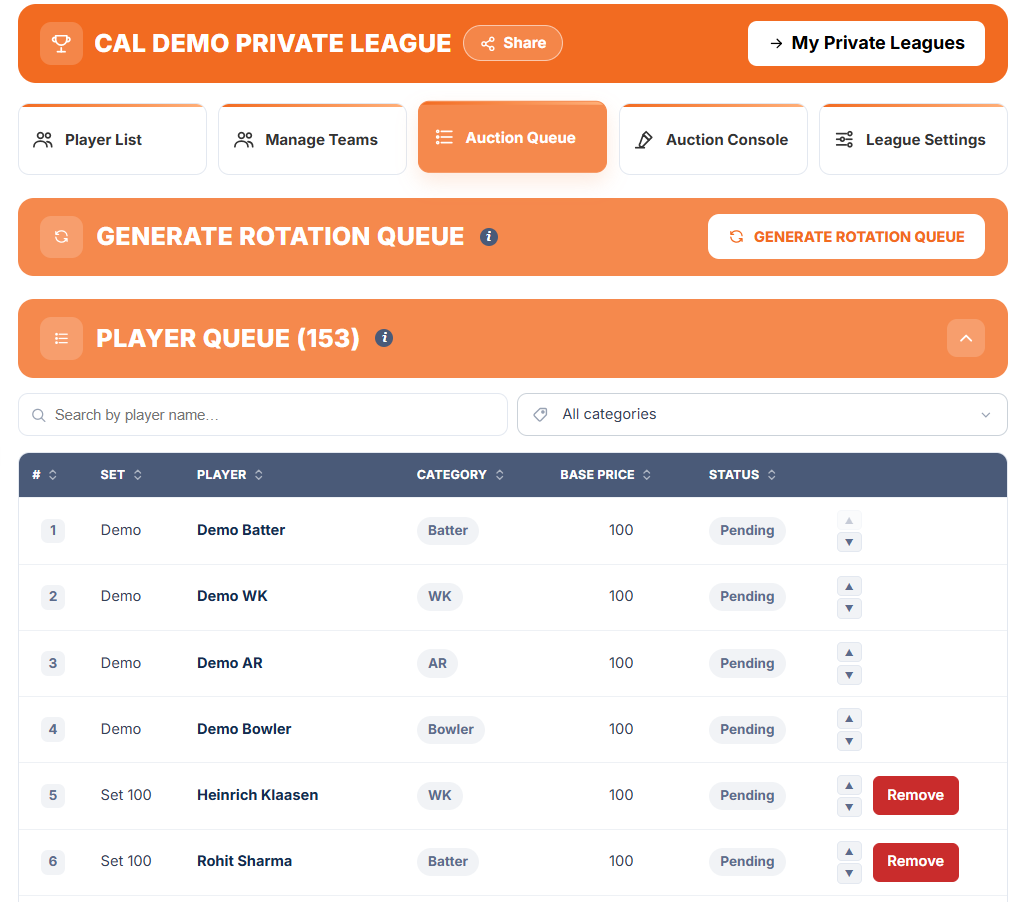The height and width of the screenshot is (902, 1012).
Task: Click the Rohit Sharma player name
Action: (x=244, y=861)
